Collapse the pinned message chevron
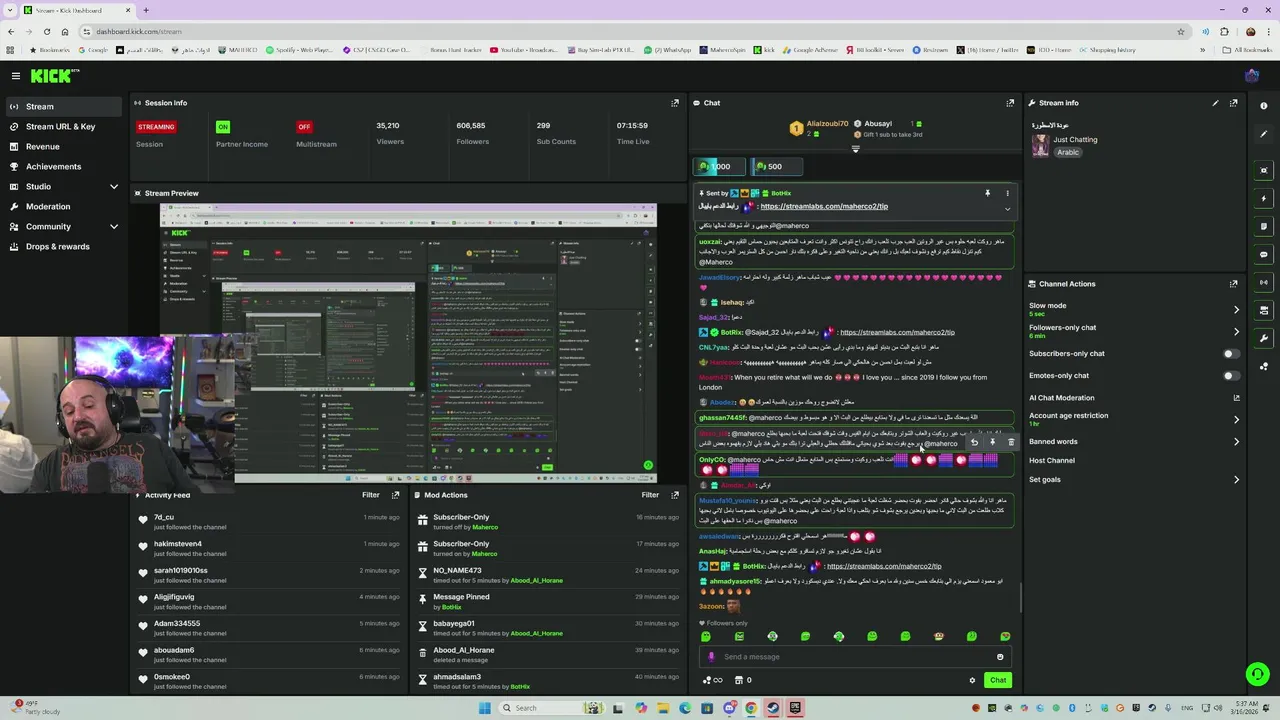Screen dimensions: 1280x720 click(1007, 209)
